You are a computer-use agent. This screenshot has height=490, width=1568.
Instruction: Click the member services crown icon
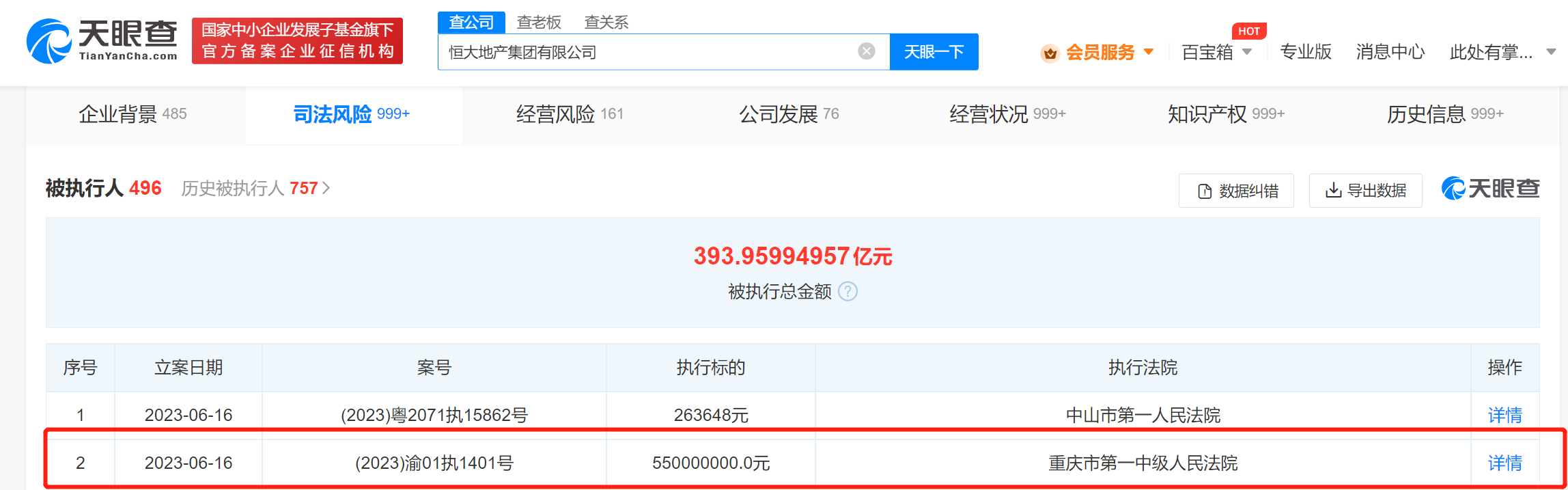pyautogui.click(x=1050, y=53)
